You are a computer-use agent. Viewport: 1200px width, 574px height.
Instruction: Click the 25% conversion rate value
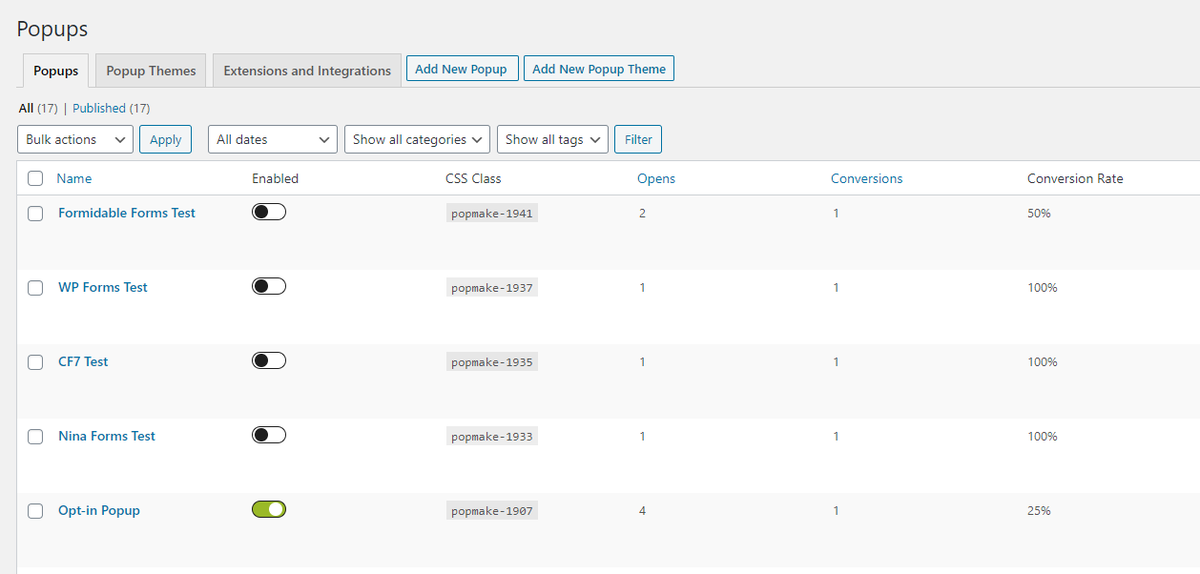click(x=1039, y=511)
